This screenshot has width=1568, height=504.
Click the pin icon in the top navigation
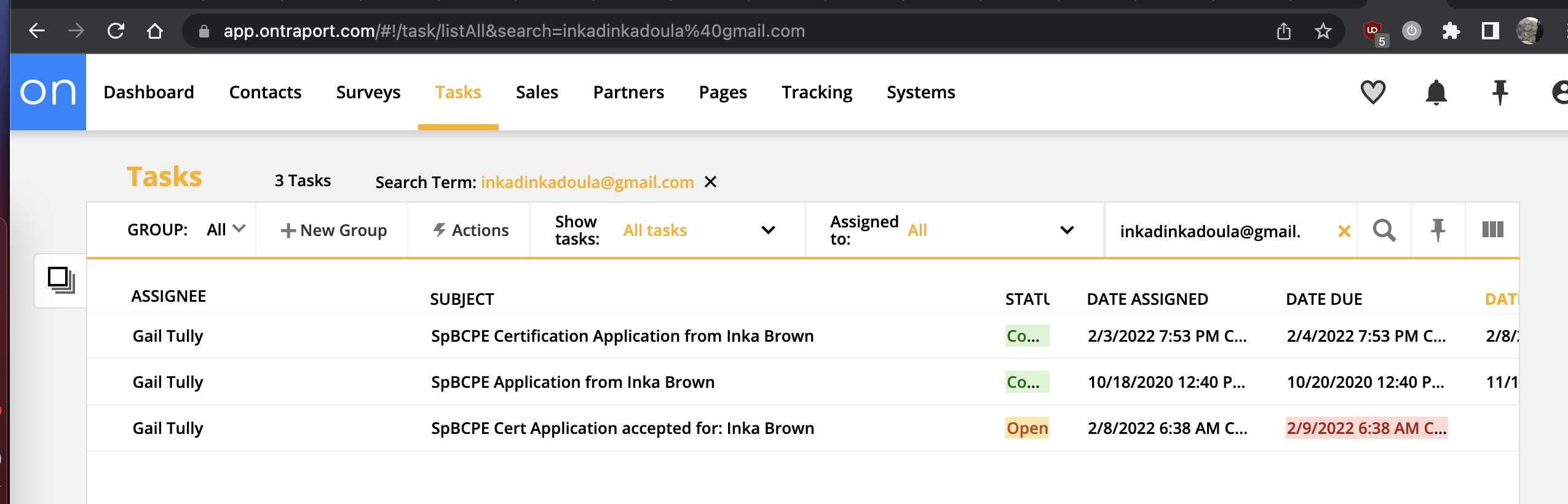click(1500, 93)
